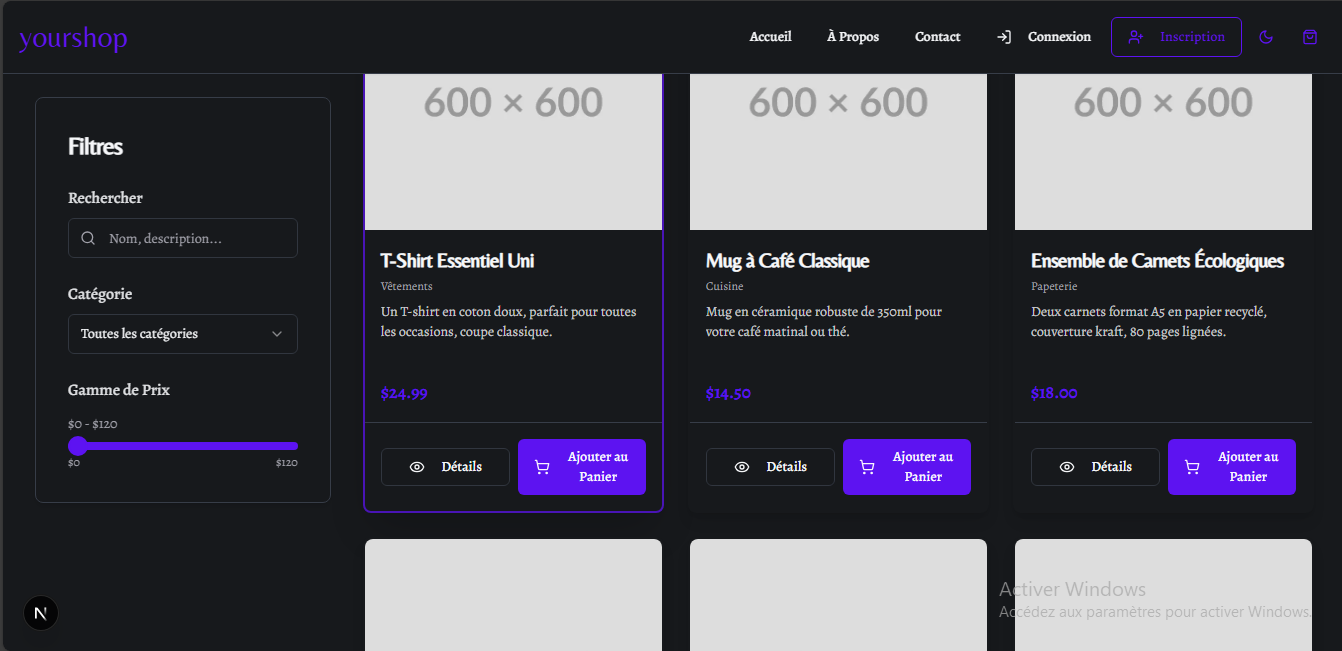Screen dimensions: 1342x651
Task: Go to the Accueil page
Action: coord(770,37)
